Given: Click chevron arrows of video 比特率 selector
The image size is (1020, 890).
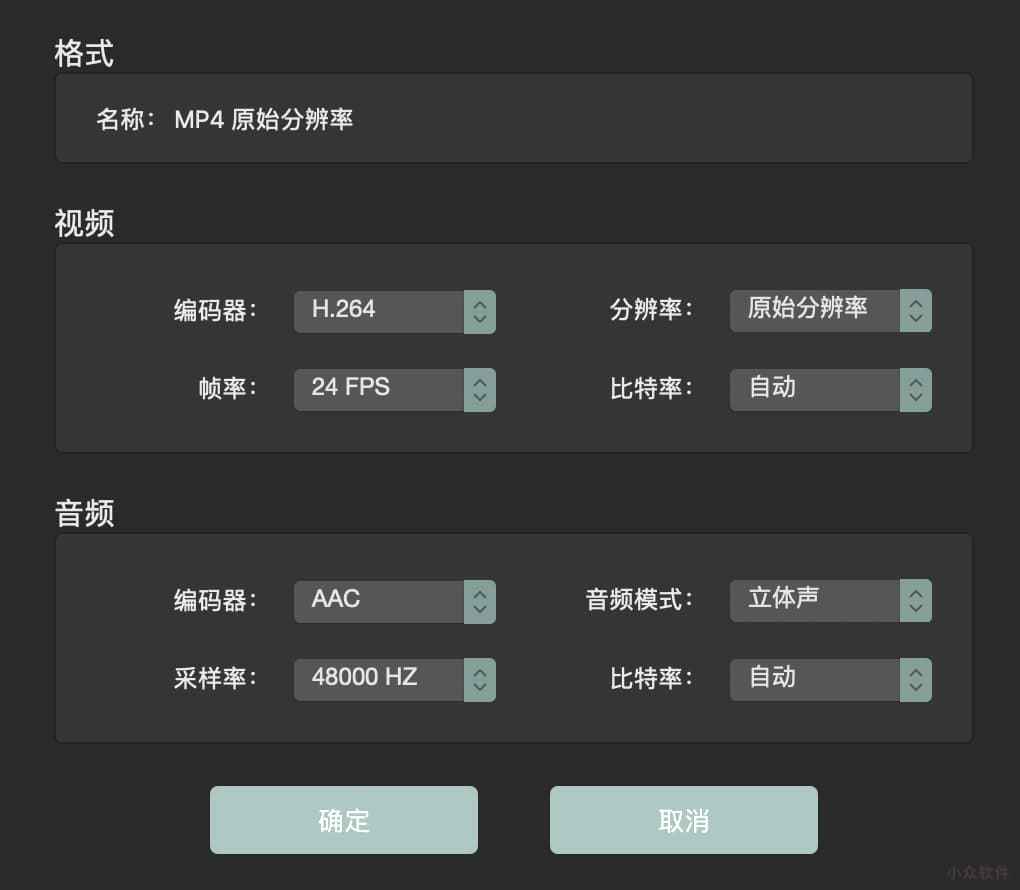Looking at the screenshot, I should click(916, 389).
